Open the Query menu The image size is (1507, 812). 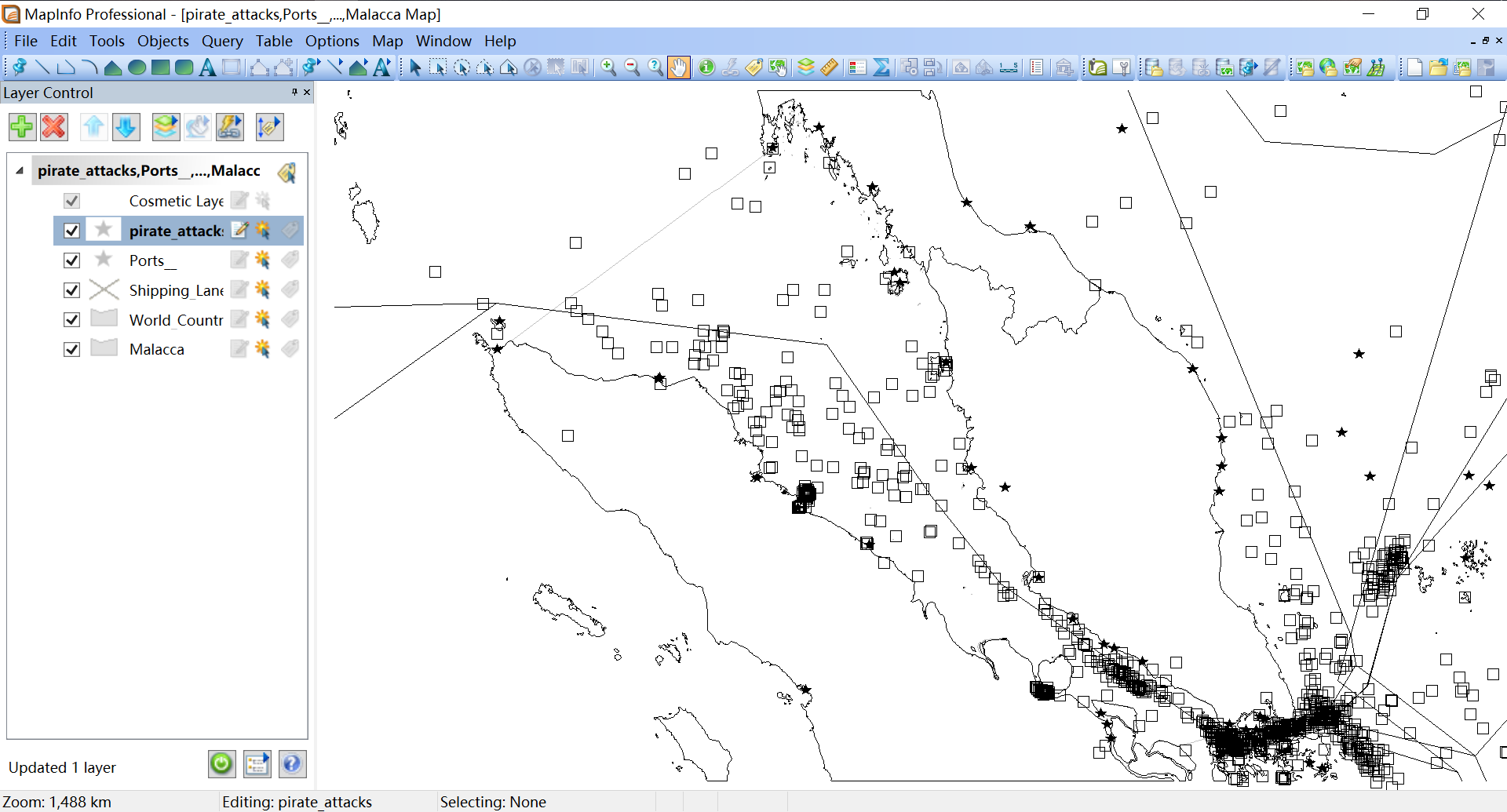222,41
